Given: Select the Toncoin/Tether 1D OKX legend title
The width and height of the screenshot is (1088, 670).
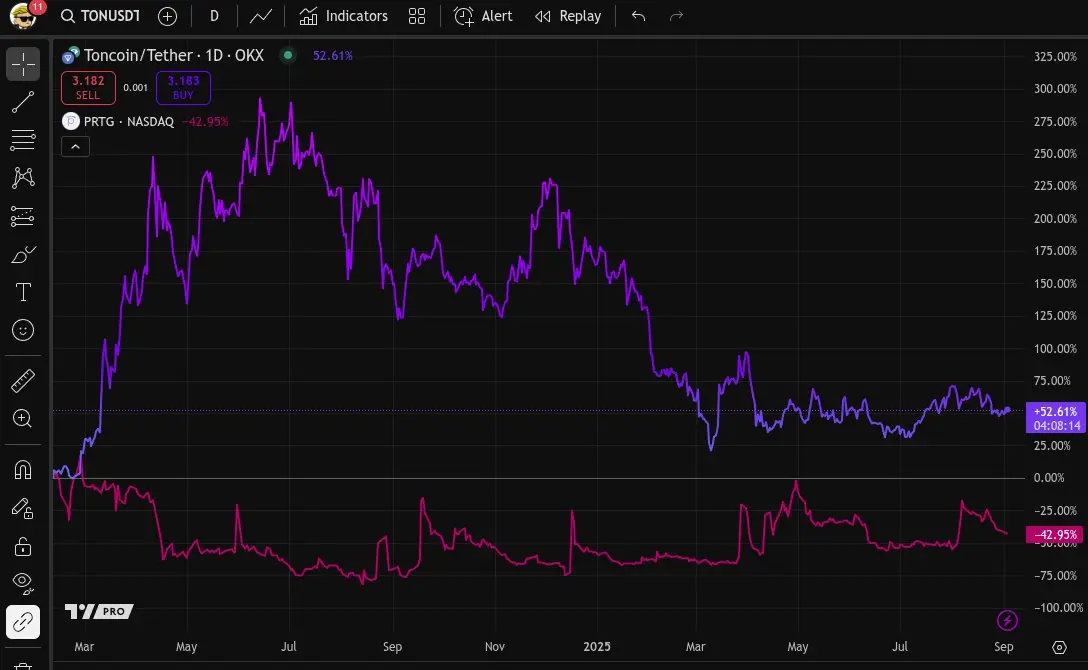Looking at the screenshot, I should pos(173,55).
